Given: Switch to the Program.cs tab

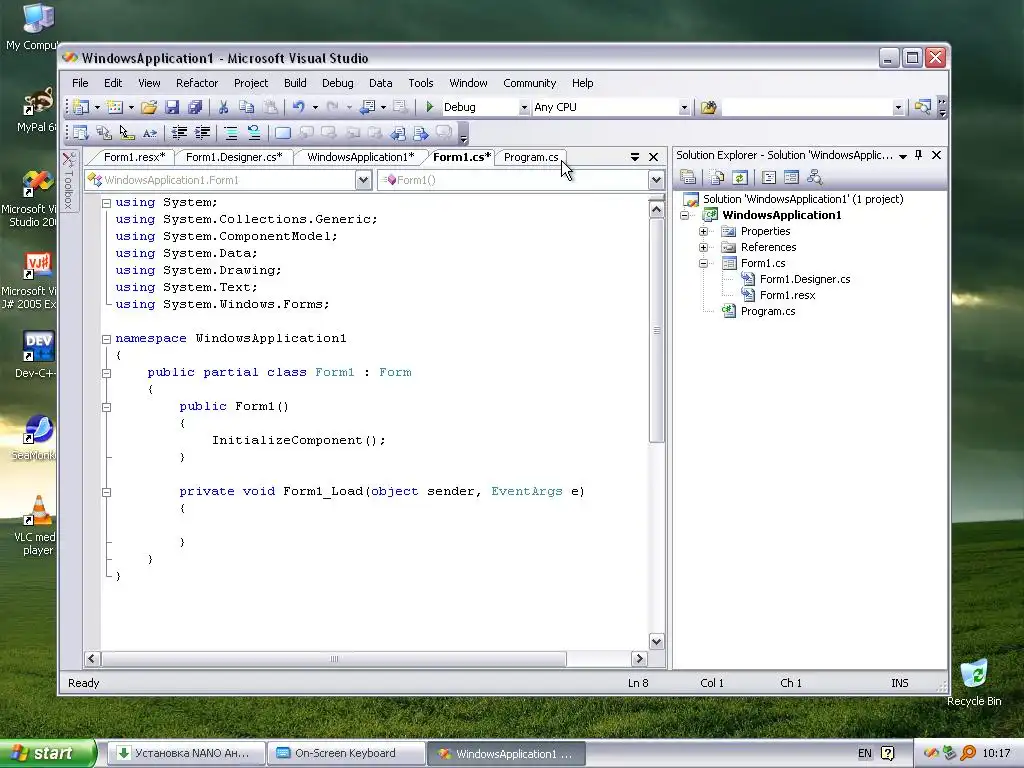Looking at the screenshot, I should (531, 157).
